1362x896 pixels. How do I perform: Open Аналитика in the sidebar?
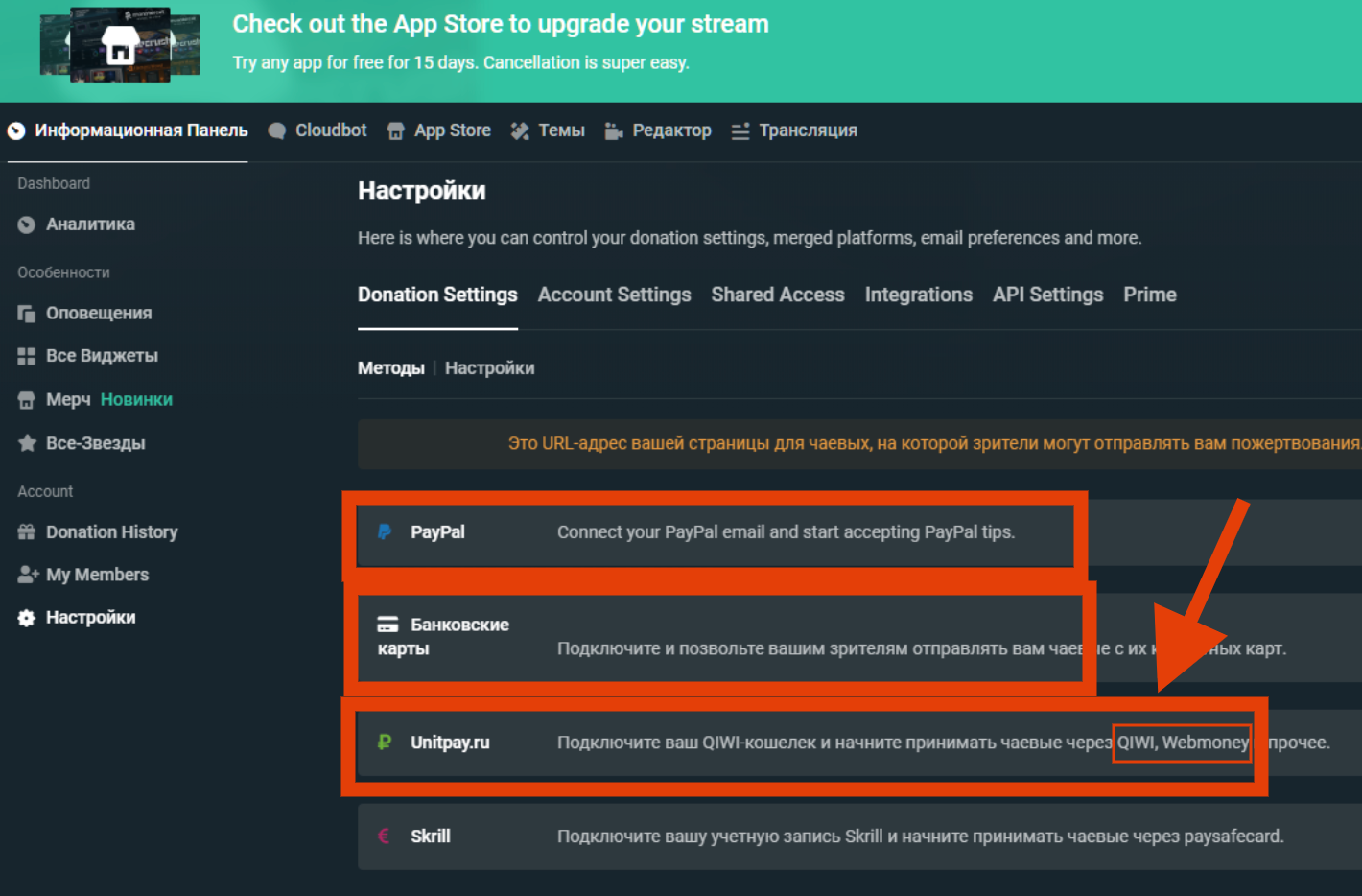pos(90,224)
